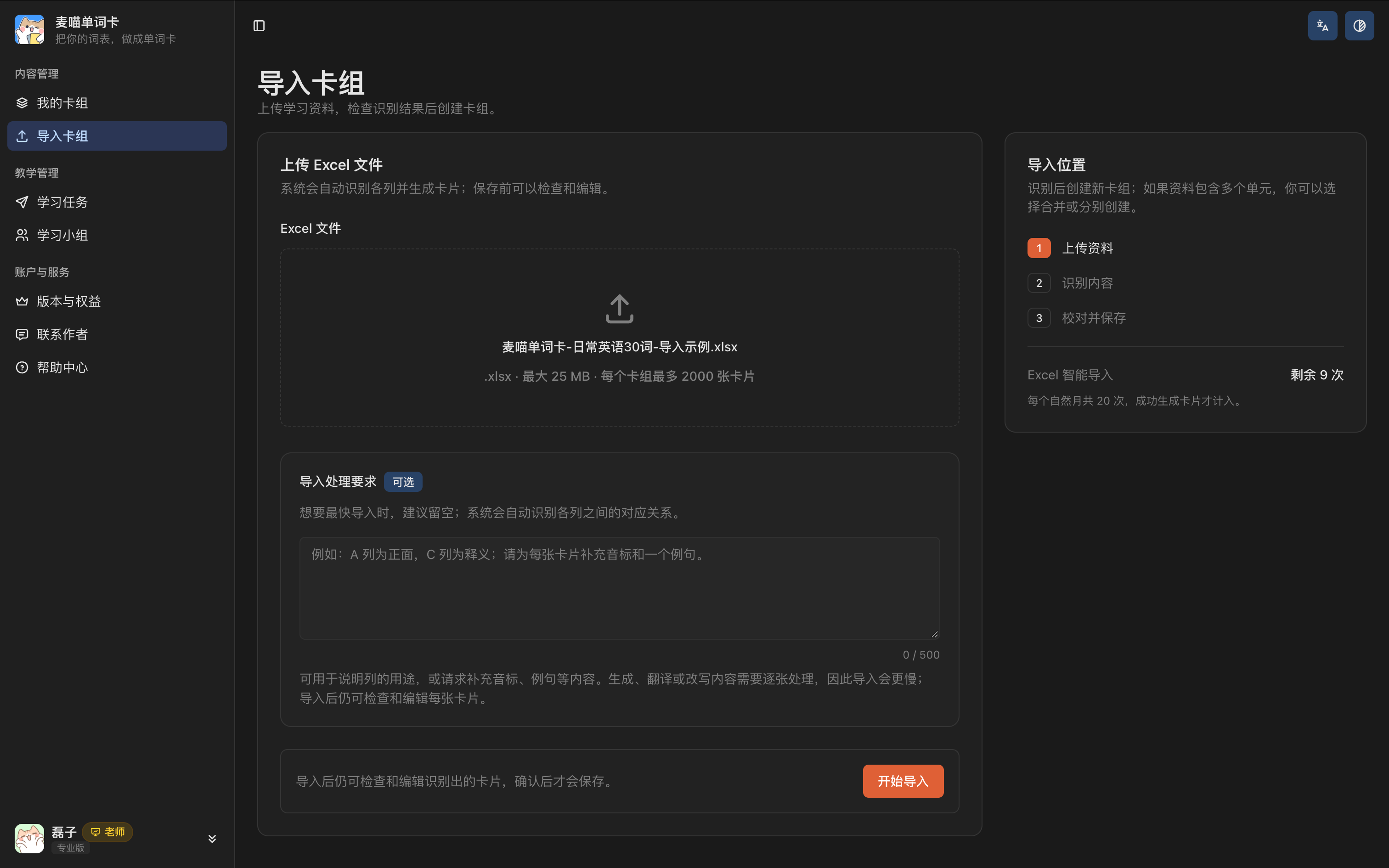
Task: Go to 学习小组 page
Action: click(x=117, y=235)
